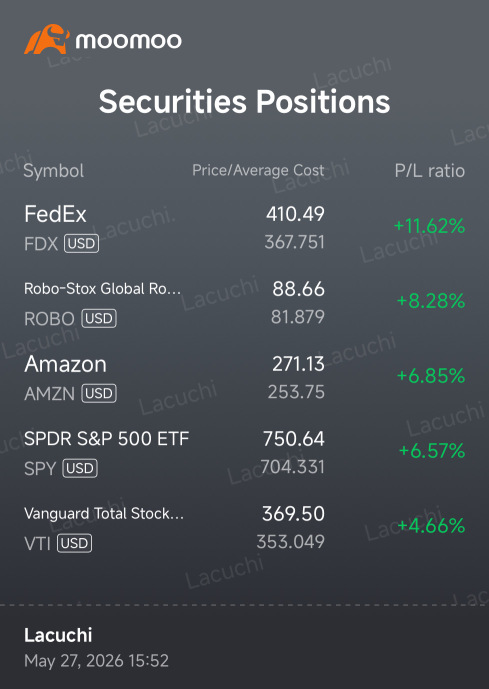
Task: Click the USD badge next to FDX
Action: (81, 243)
